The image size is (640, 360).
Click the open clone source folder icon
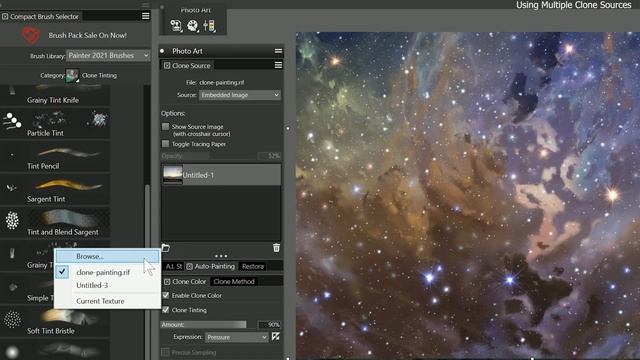[166, 248]
